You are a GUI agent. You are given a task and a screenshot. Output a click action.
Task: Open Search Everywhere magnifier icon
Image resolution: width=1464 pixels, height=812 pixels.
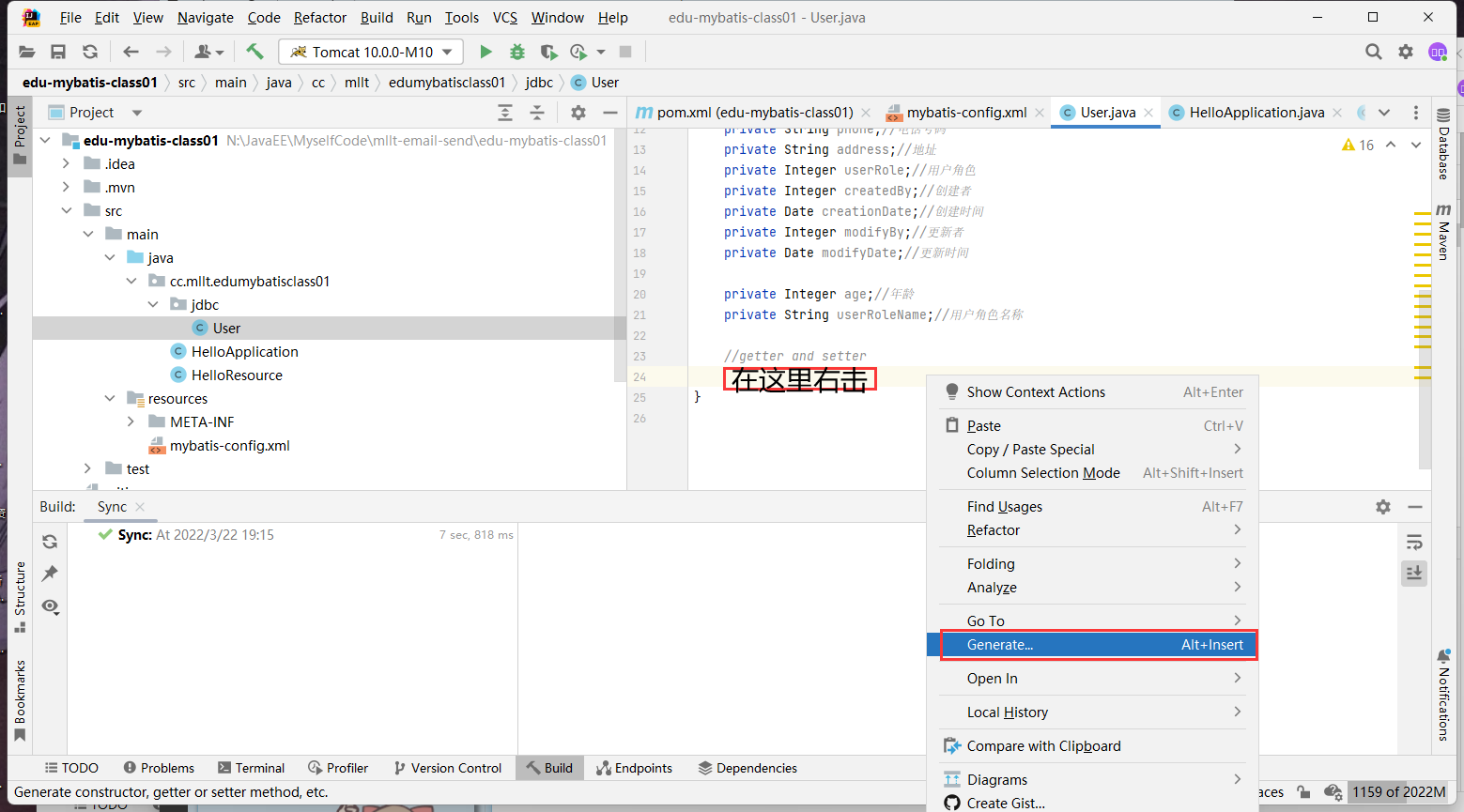pyautogui.click(x=1373, y=52)
